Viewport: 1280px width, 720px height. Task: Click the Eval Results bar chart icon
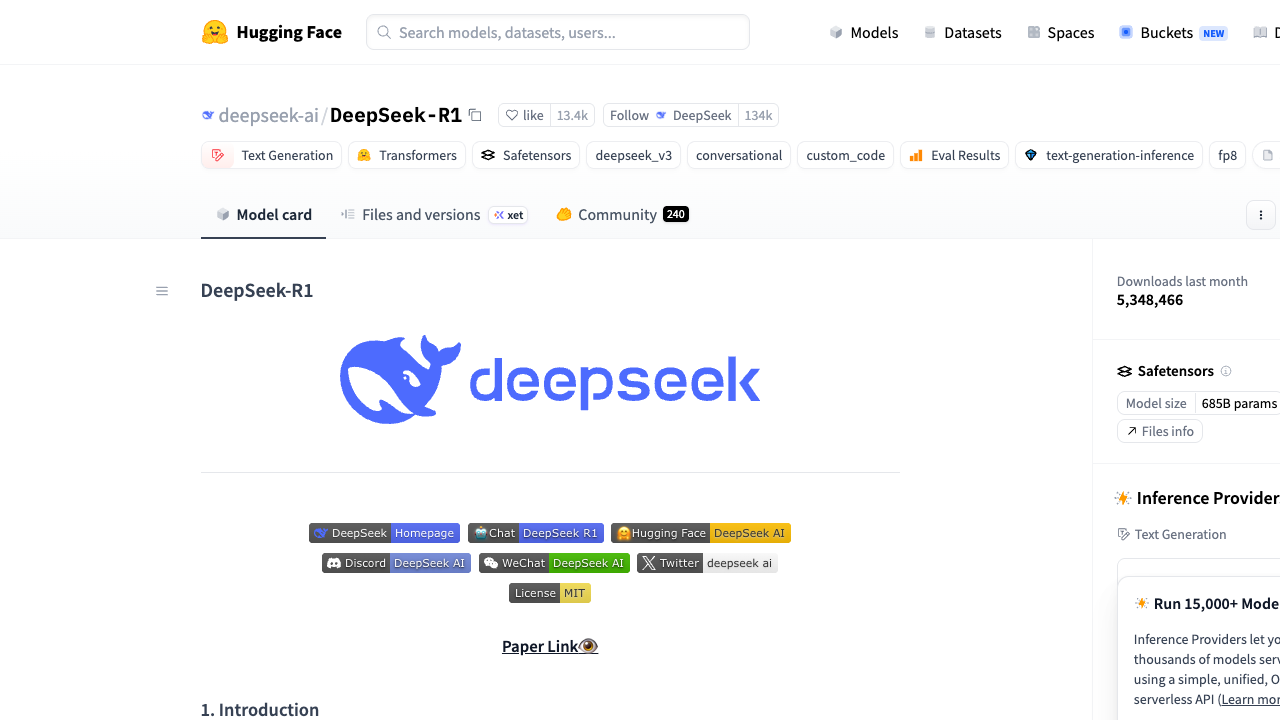pos(916,155)
